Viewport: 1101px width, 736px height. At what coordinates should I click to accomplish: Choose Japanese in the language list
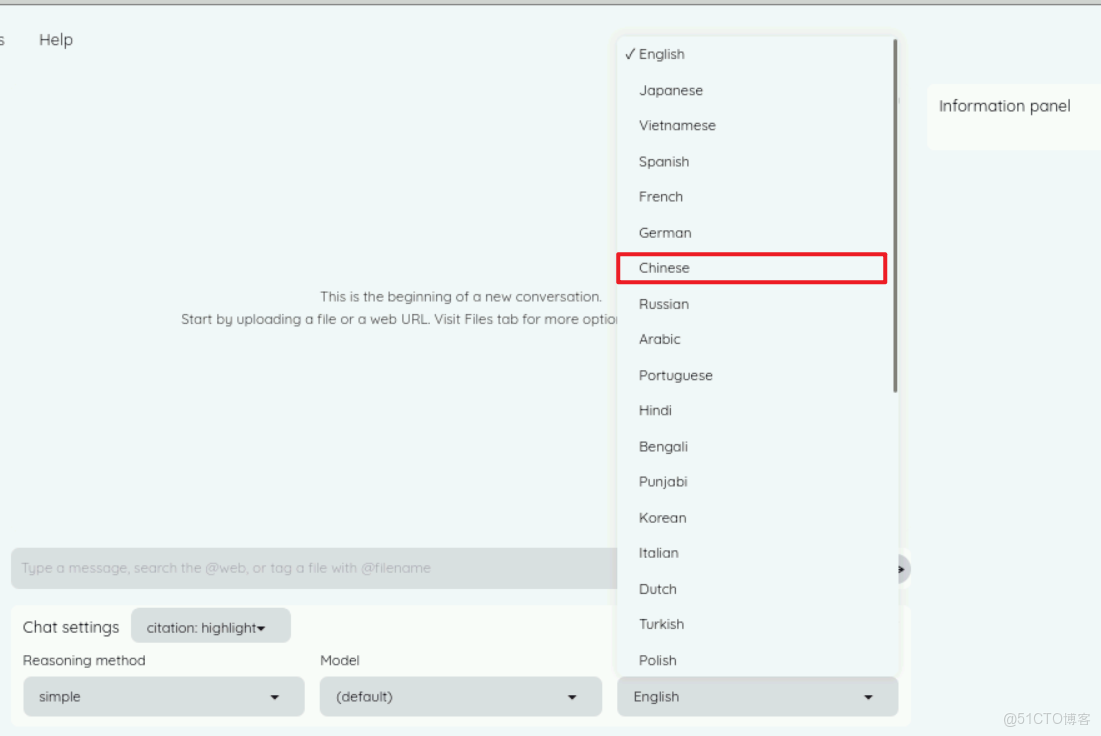(x=671, y=90)
